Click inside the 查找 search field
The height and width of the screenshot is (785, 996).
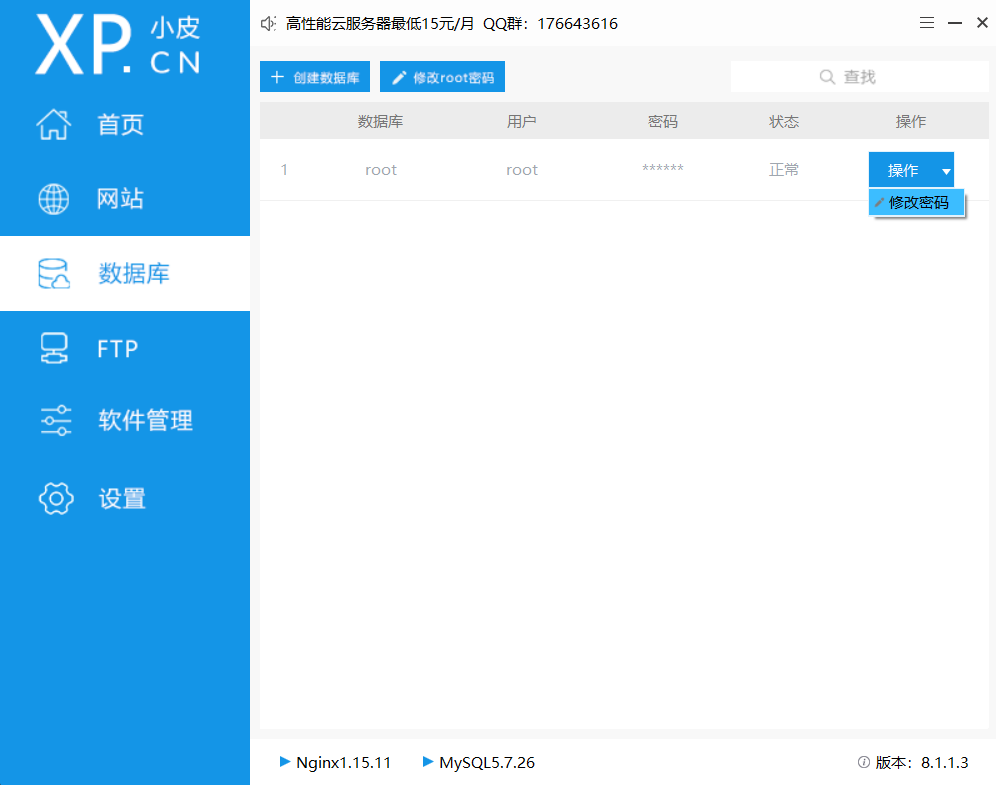[x=880, y=76]
